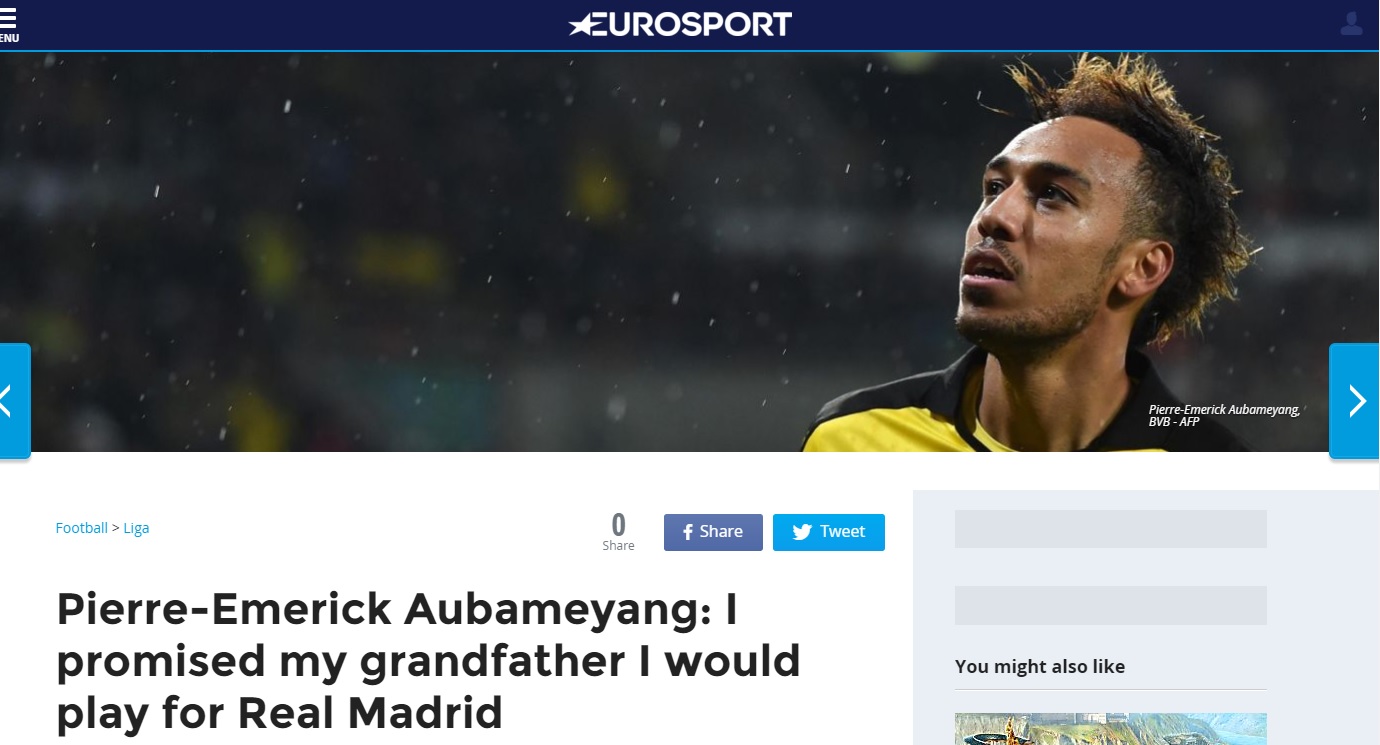Screen dimensions: 1380x745
Task: Select the MENU label under hamburger
Action: pyautogui.click(x=8, y=38)
